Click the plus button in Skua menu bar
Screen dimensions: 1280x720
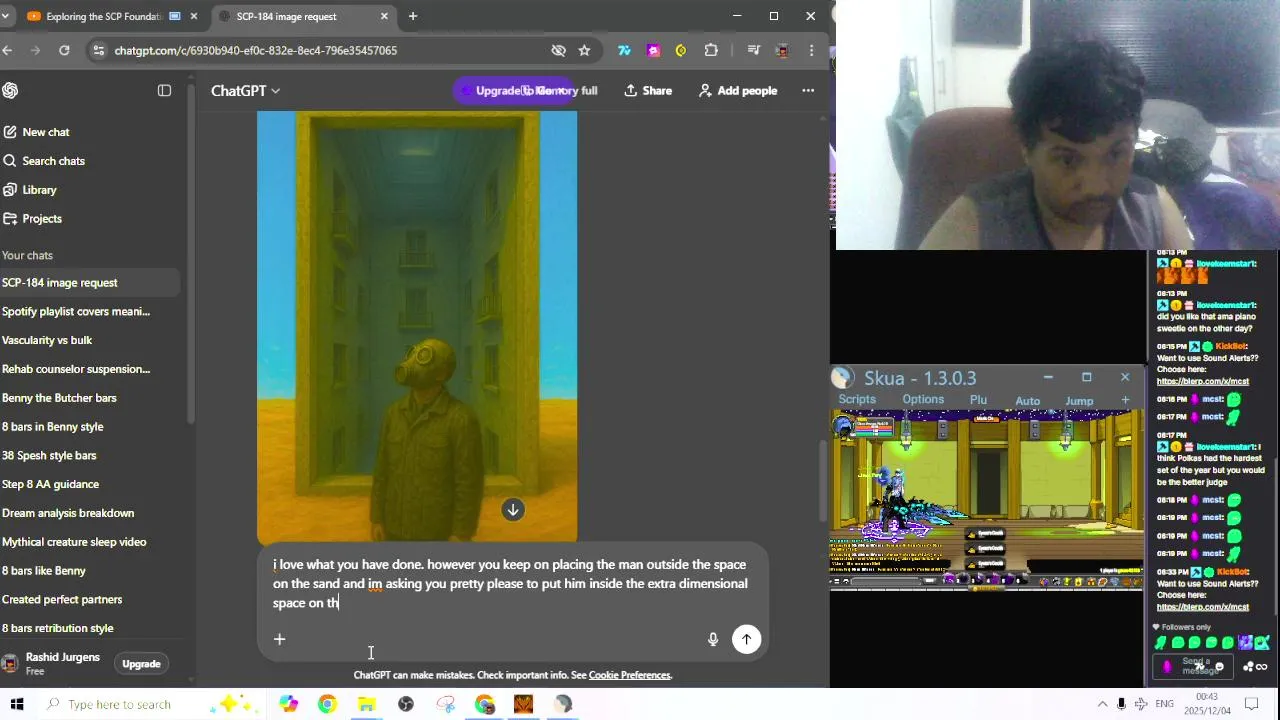click(1125, 400)
